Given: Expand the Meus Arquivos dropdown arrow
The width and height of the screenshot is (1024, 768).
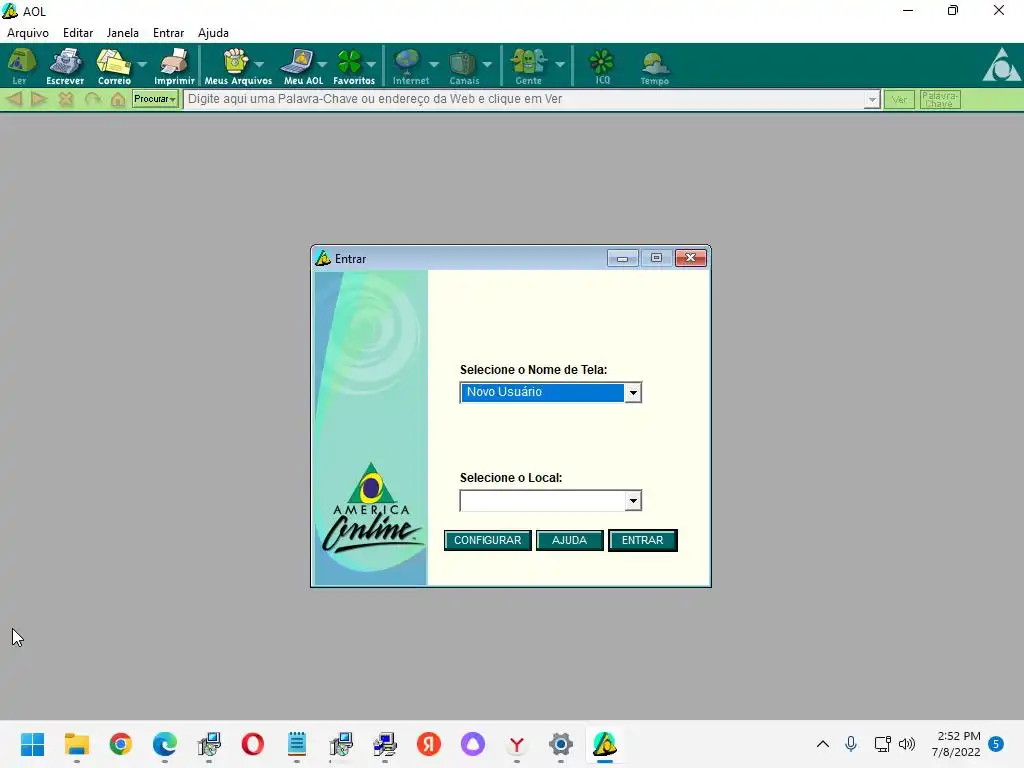Looking at the screenshot, I should pyautogui.click(x=259, y=64).
